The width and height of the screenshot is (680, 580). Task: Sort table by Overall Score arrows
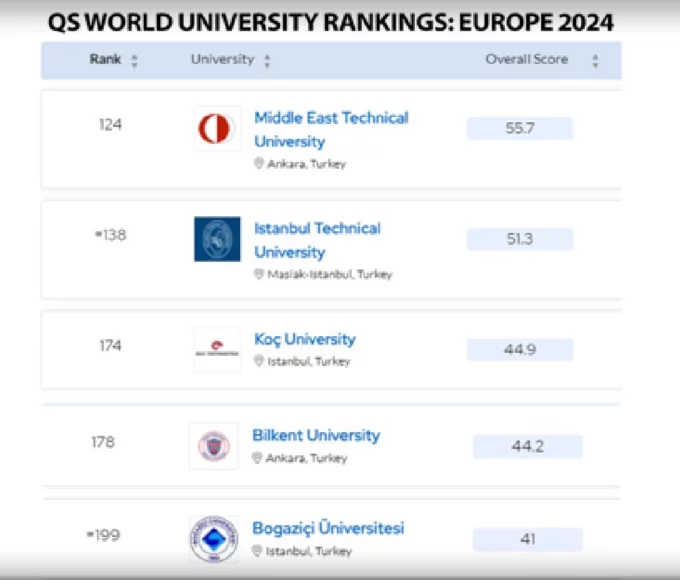pos(595,61)
